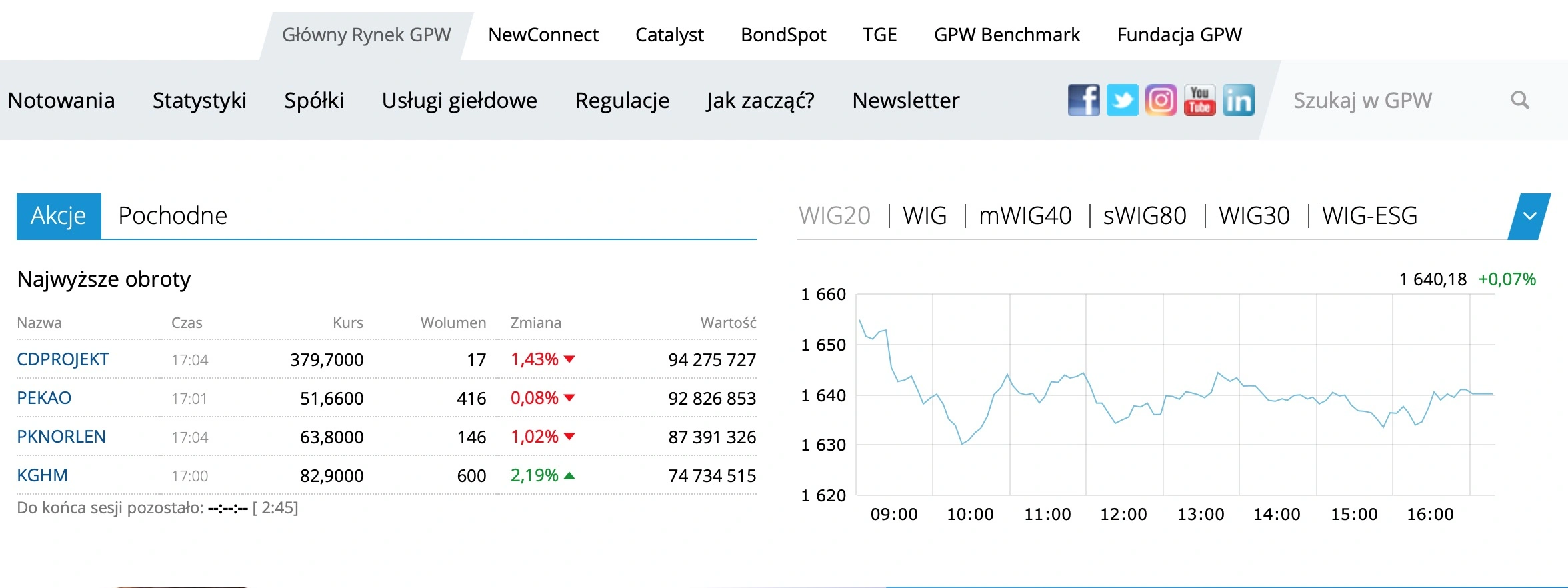1568x588 pixels.
Task: Switch to the Pochodne tab
Action: click(x=173, y=216)
